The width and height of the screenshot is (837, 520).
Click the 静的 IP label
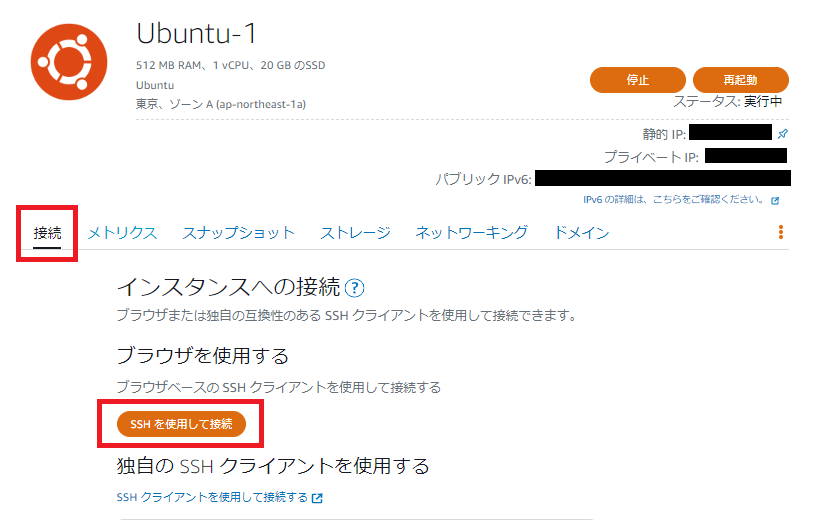[664, 134]
